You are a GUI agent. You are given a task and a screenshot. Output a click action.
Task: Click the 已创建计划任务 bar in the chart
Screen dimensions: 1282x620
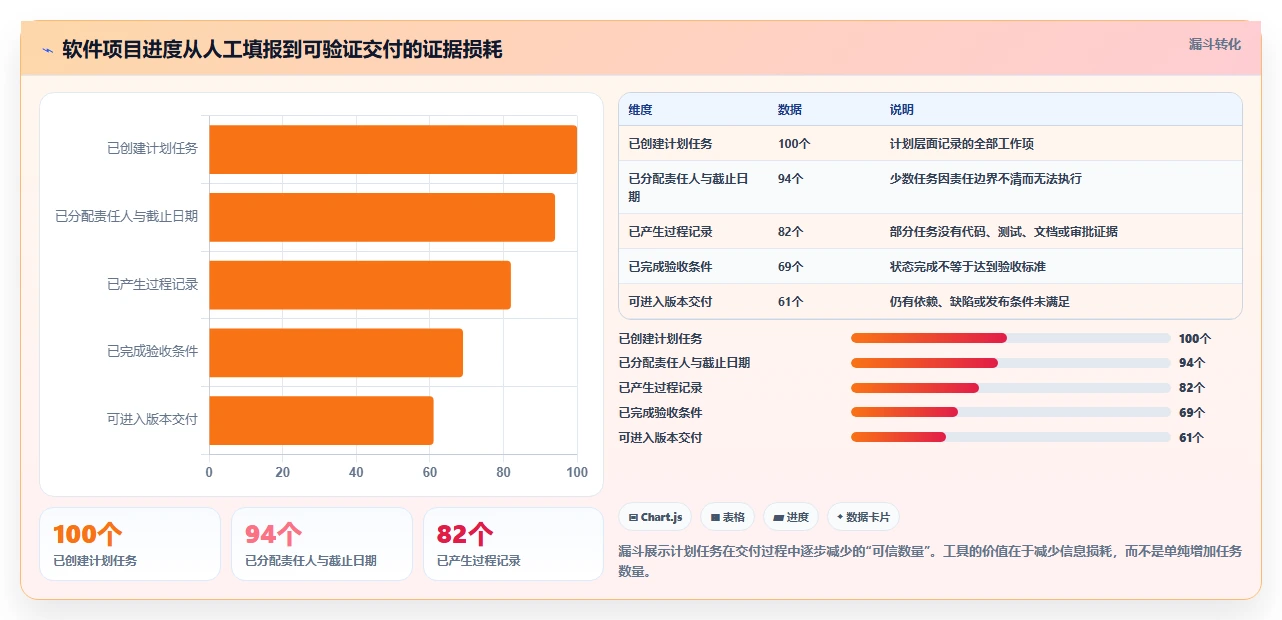[x=393, y=149]
